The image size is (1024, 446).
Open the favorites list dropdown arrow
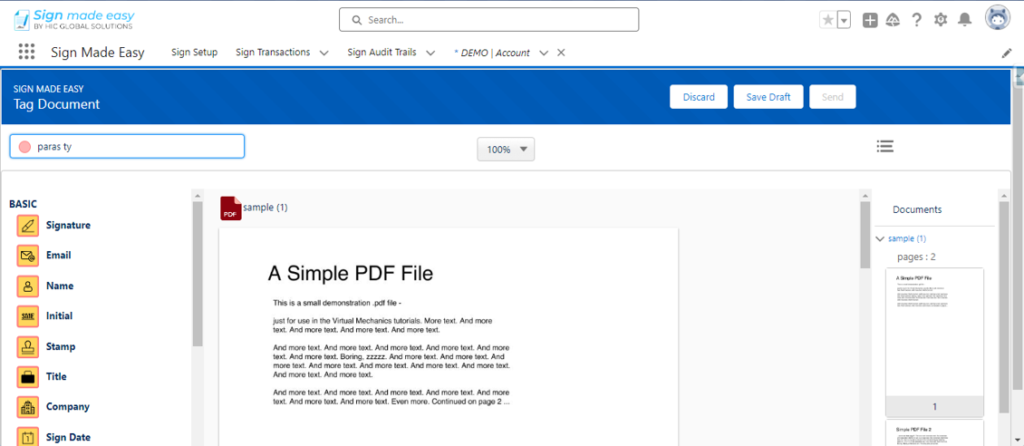[844, 20]
